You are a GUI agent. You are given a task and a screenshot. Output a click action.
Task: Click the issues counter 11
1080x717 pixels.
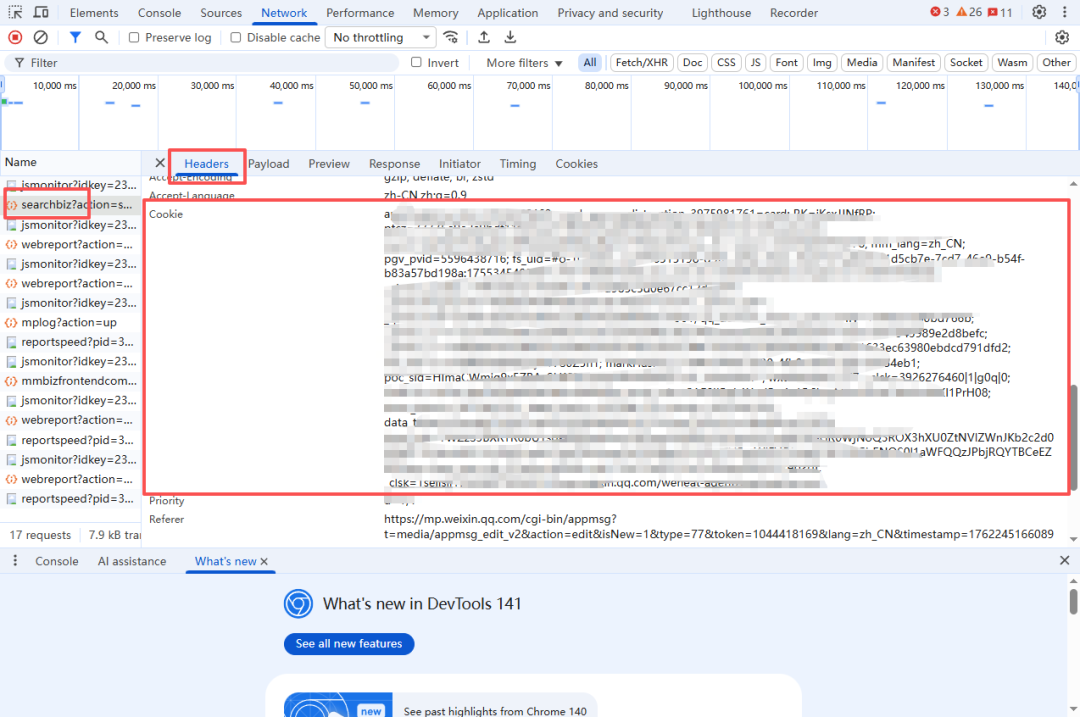(1000, 12)
